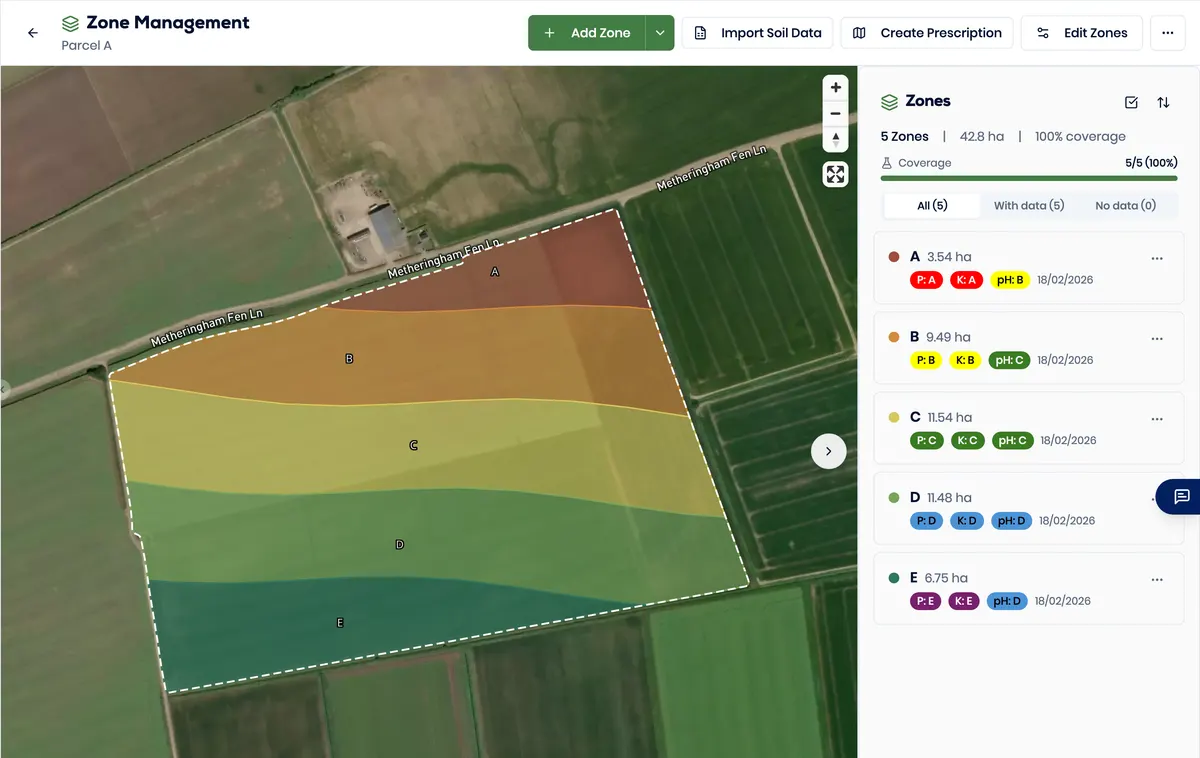Click the K: D badge in zone D
This screenshot has height=758, width=1200.
click(x=968, y=521)
